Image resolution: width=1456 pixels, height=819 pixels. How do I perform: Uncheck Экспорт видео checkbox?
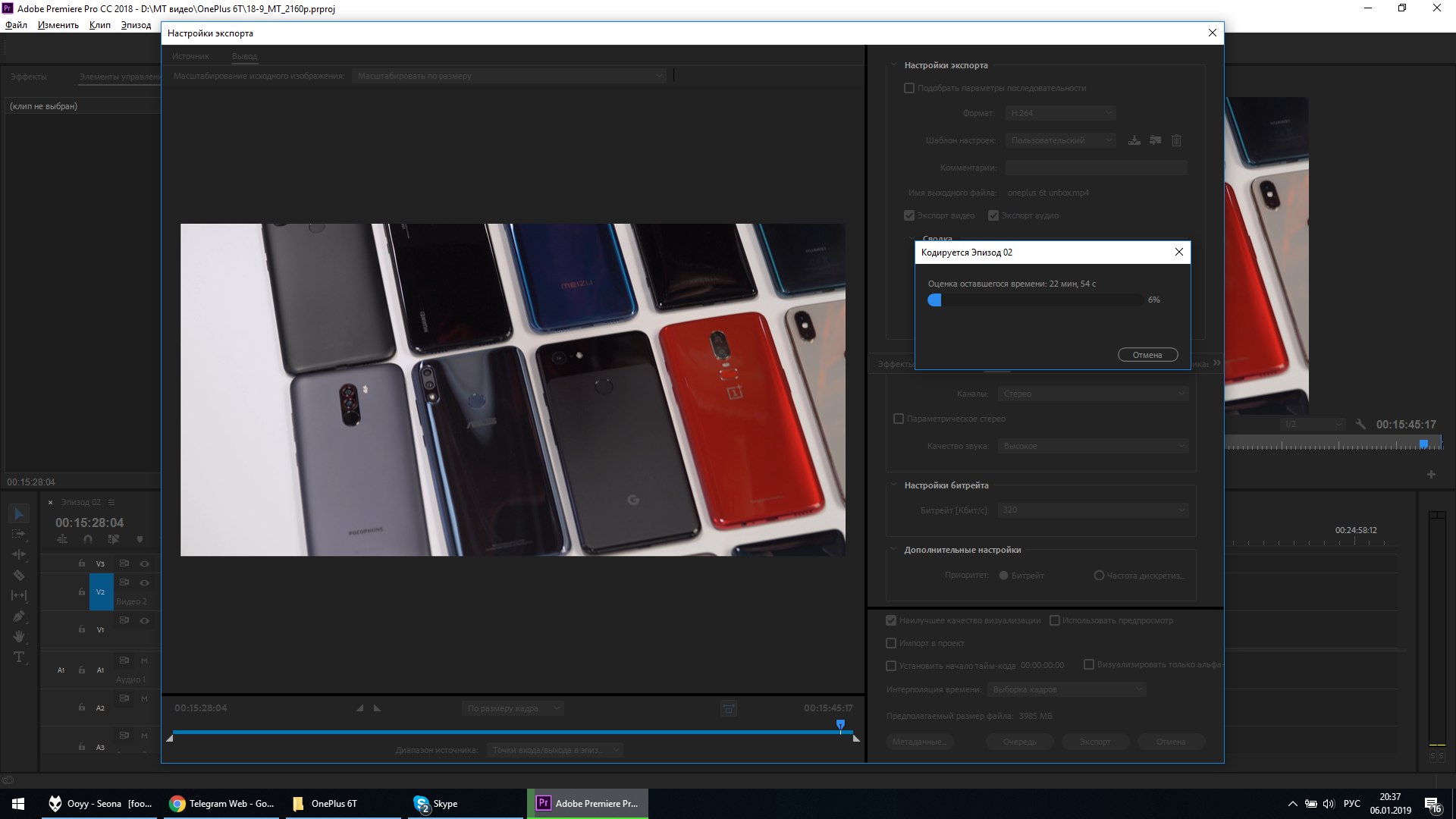909,215
